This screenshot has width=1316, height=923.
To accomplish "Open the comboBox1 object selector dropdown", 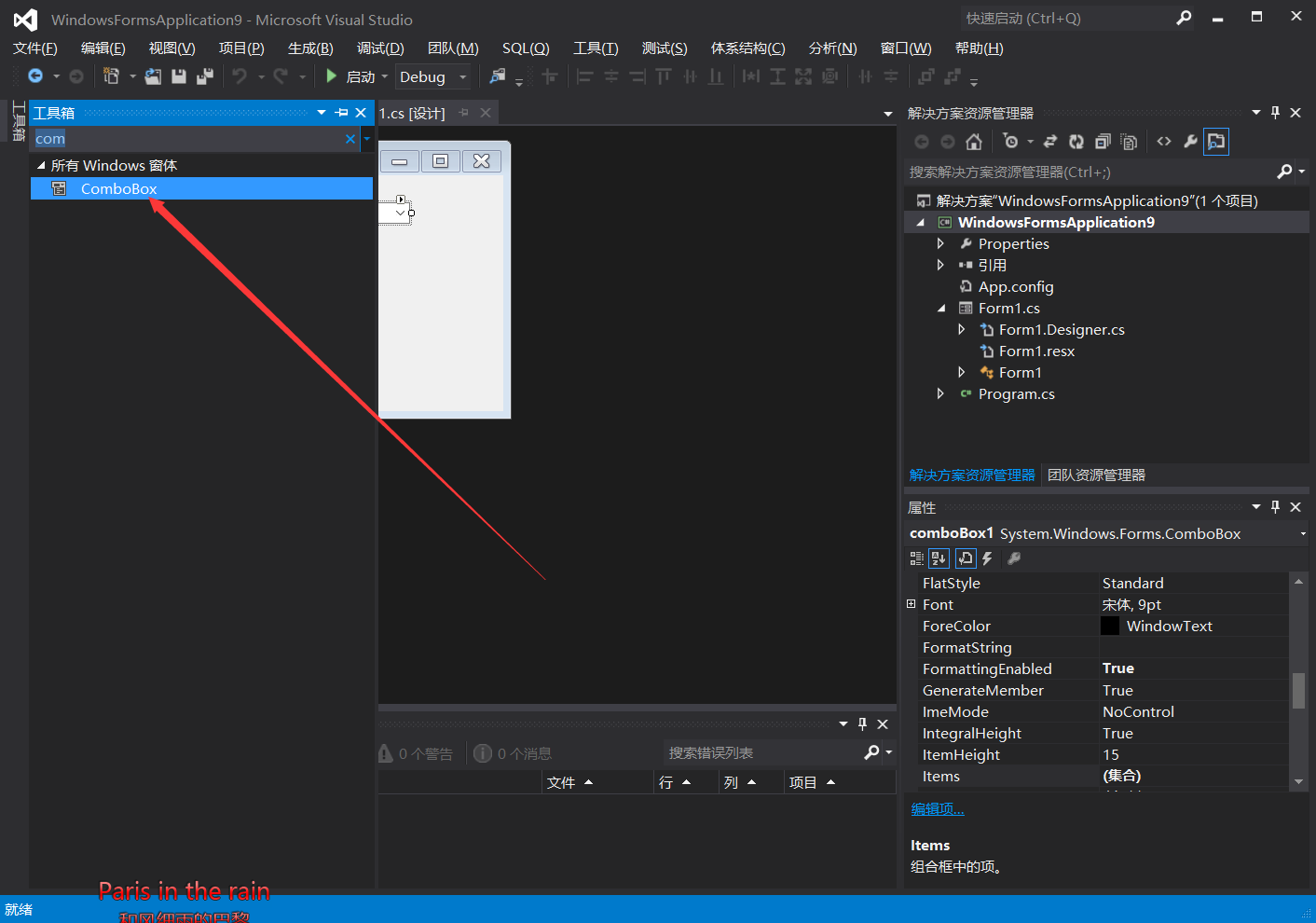I will point(1303,533).
